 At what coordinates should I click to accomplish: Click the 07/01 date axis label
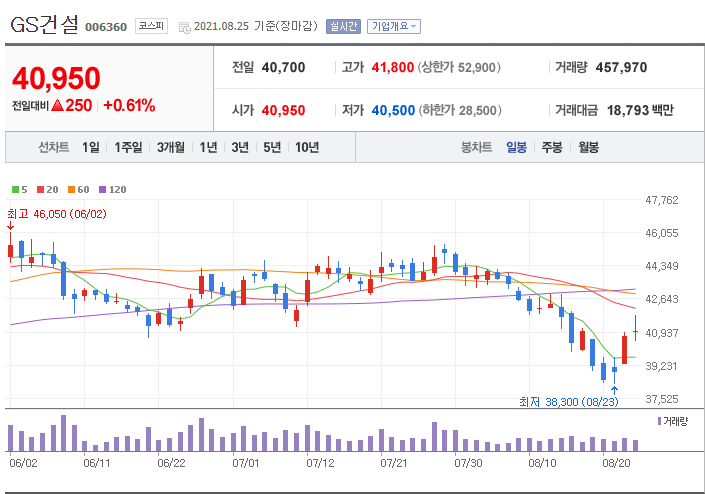pyautogui.click(x=245, y=463)
